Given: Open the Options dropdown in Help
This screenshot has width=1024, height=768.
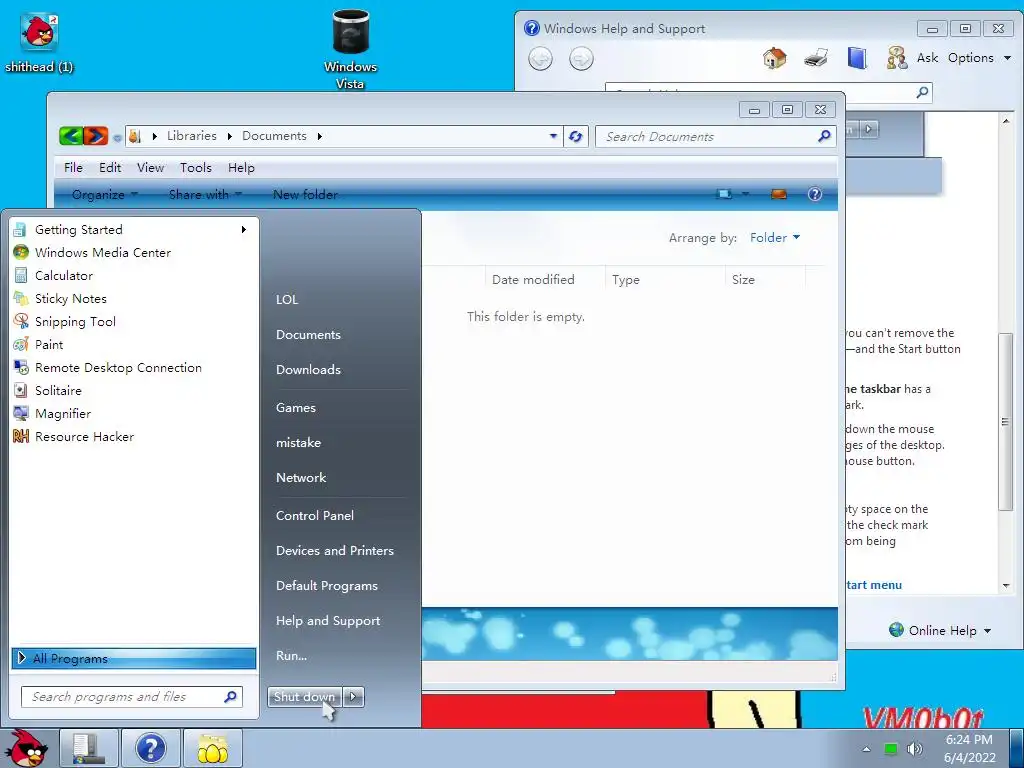Looking at the screenshot, I should point(980,58).
